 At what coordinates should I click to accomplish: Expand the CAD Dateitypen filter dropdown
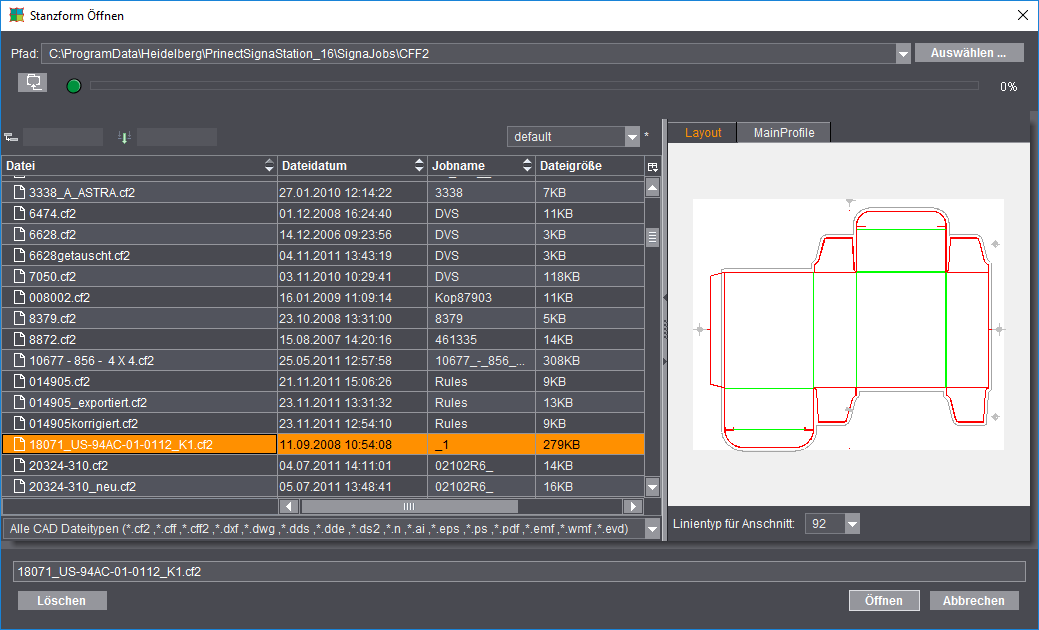[652, 529]
